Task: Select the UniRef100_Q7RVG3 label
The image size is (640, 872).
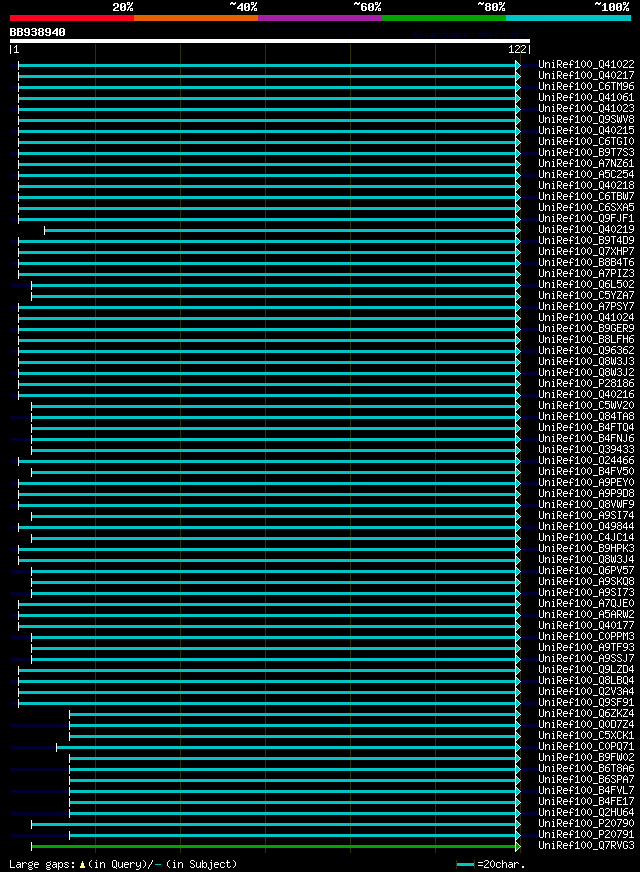Action: [x=586, y=845]
